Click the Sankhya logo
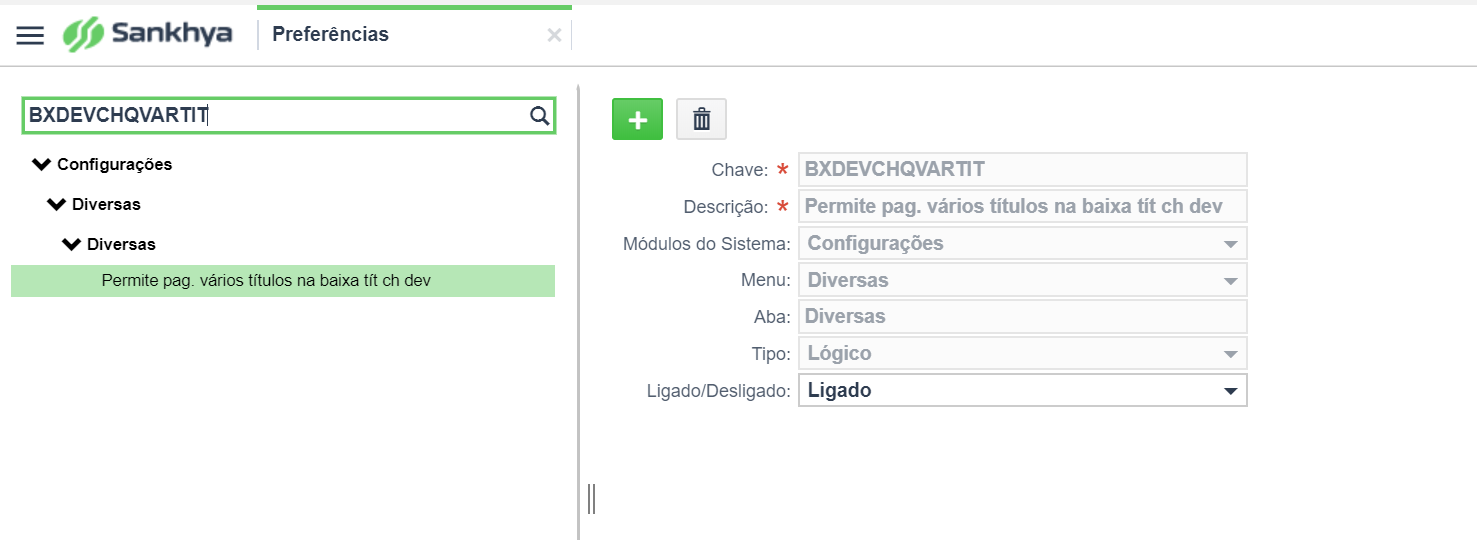Screen dimensions: 1477x540 click(x=148, y=34)
